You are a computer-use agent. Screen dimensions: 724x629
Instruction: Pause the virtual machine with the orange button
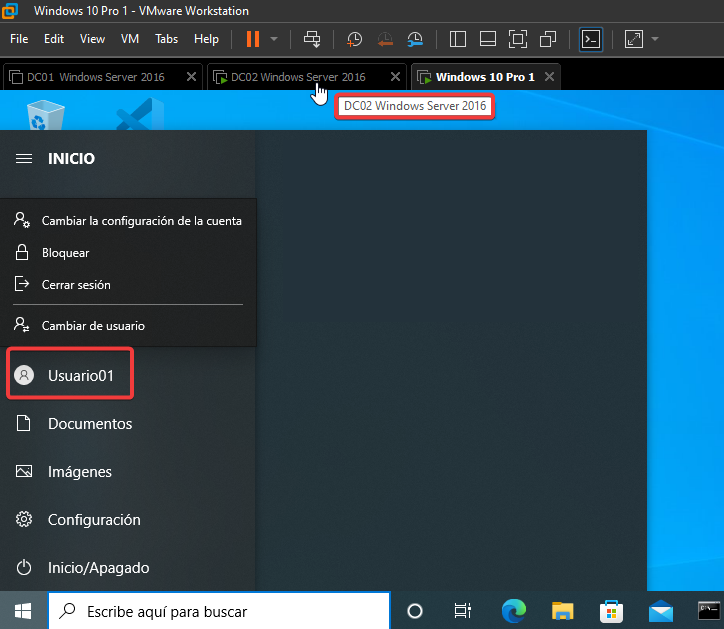(x=252, y=39)
